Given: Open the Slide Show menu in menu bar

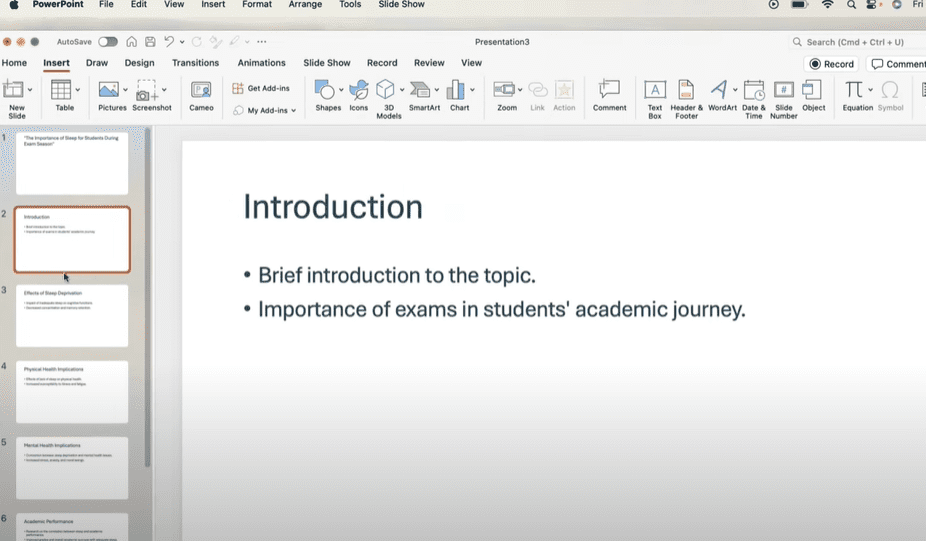Looking at the screenshot, I should 400,5.
